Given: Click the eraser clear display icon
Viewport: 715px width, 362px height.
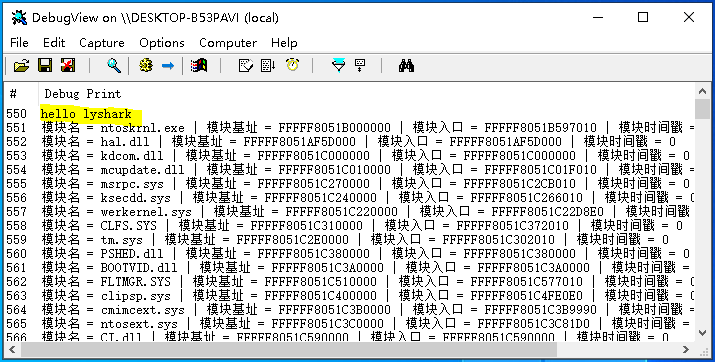Looking at the screenshot, I should click(246, 66).
